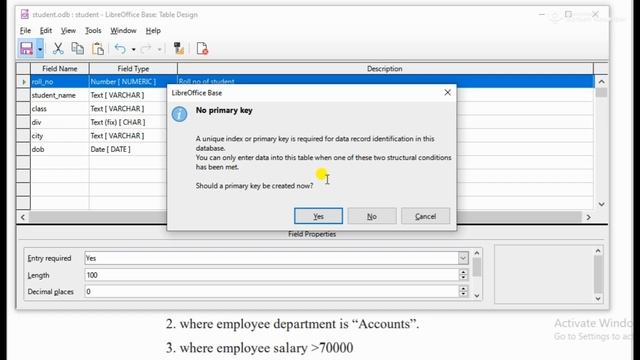Increase Decimal places with stepper up arrow
640x360 pixels.
pyautogui.click(x=463, y=289)
